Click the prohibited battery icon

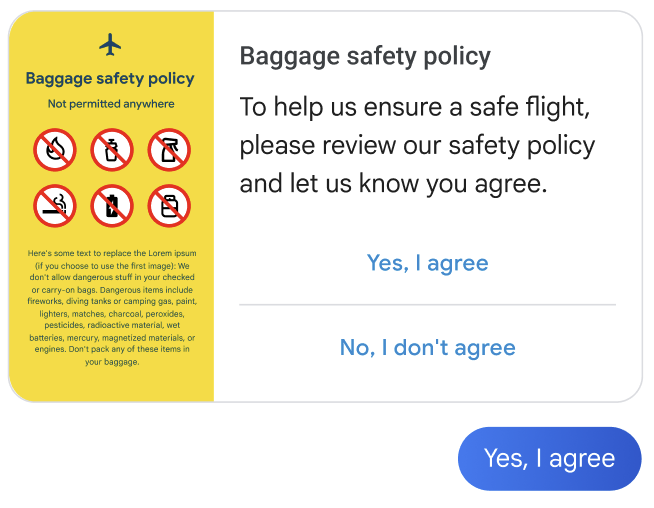[x=111, y=206]
